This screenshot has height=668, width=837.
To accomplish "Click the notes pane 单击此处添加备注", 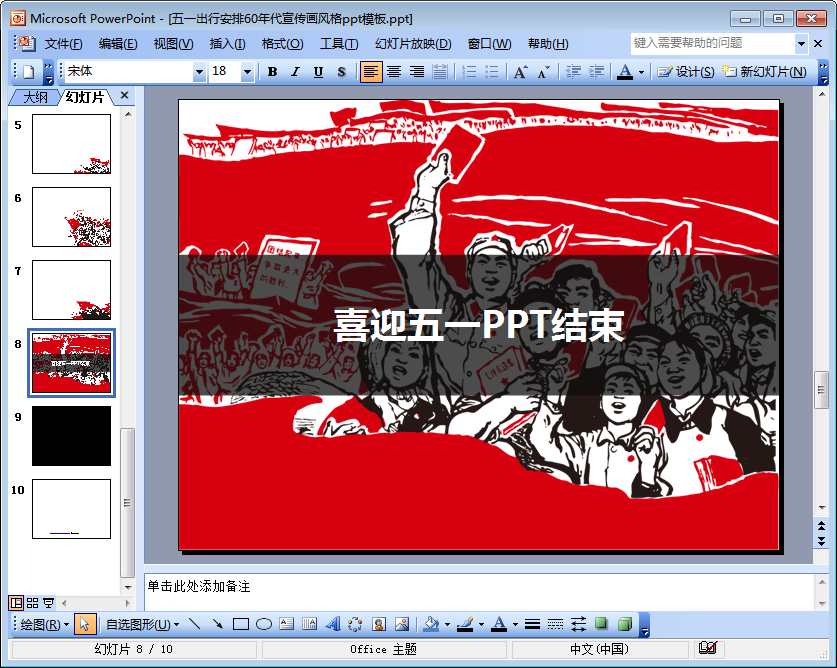I will (199, 586).
